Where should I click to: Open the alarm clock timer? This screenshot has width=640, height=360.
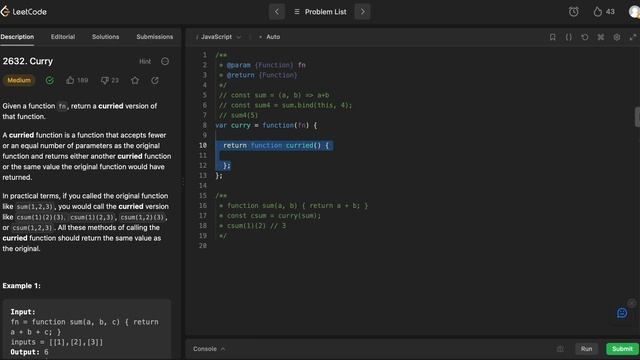coord(573,12)
